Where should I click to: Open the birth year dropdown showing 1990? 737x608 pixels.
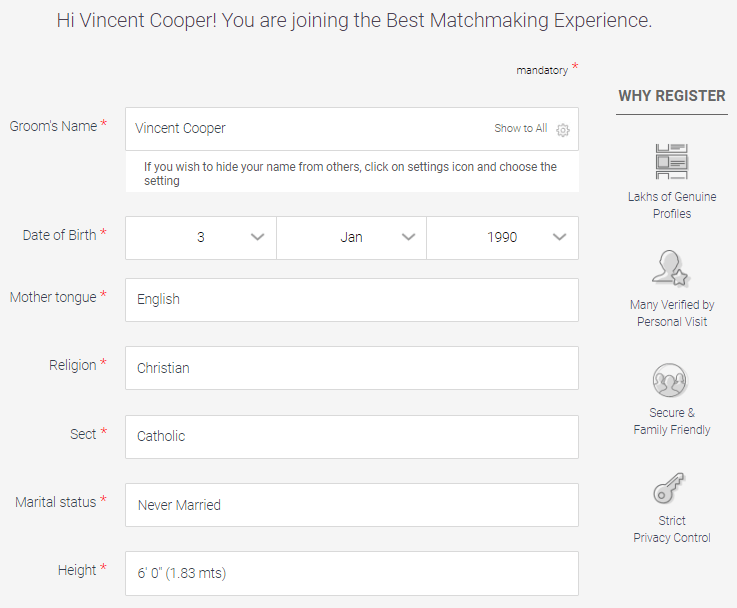(502, 238)
